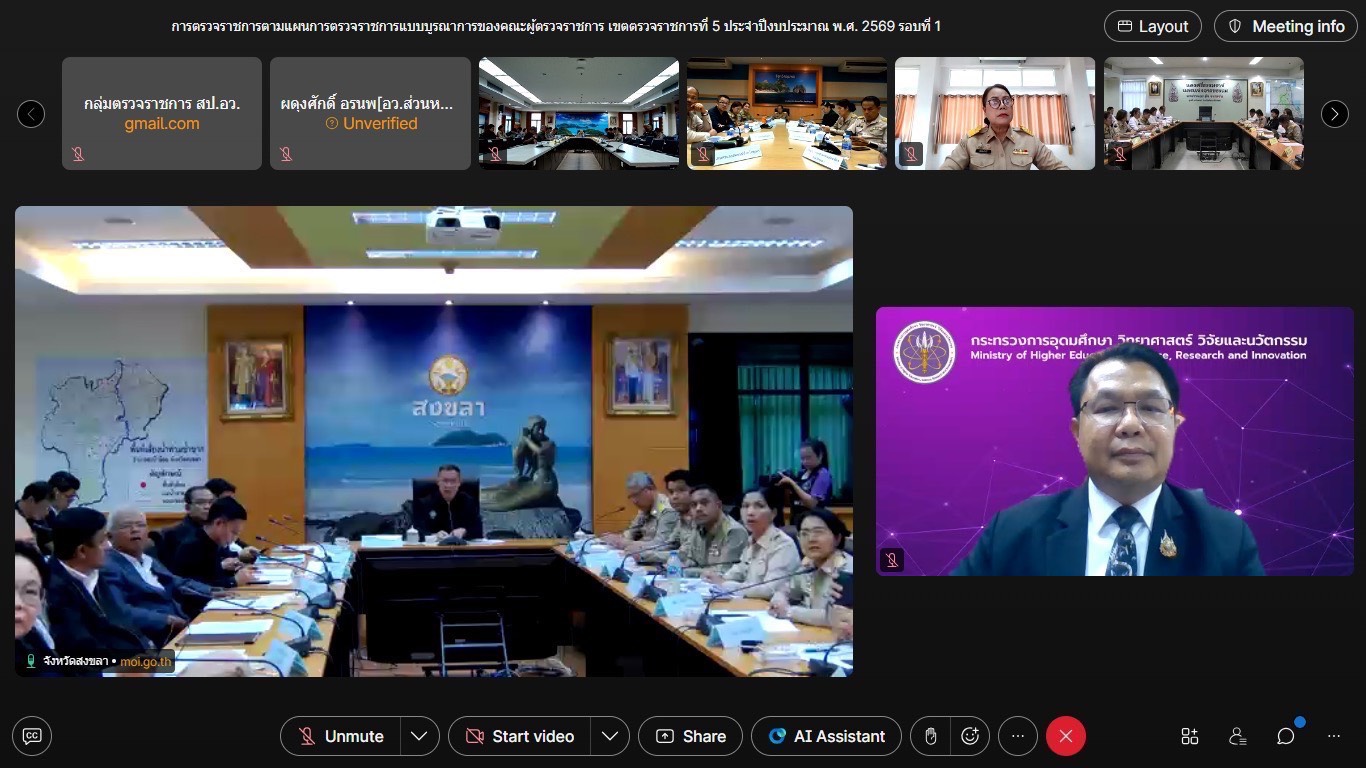Expand the video options arrow beside Start video
This screenshot has width=1366, height=768.
pos(609,736)
